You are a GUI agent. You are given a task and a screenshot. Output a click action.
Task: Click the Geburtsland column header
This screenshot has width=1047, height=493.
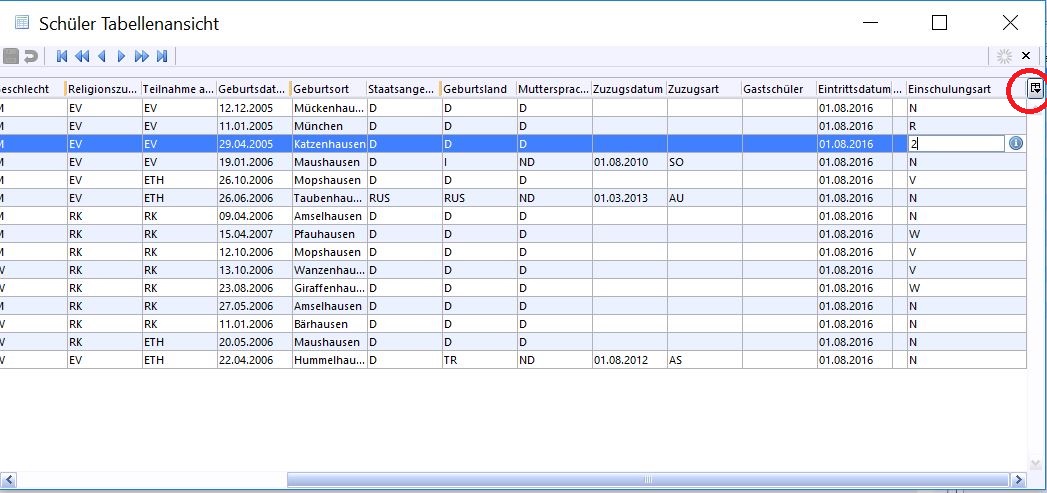pyautogui.click(x=479, y=89)
